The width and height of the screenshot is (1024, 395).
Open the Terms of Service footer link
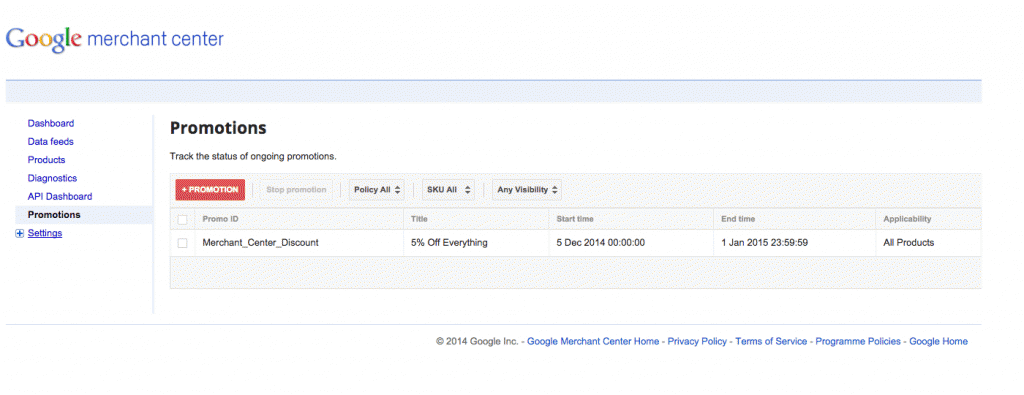click(771, 341)
